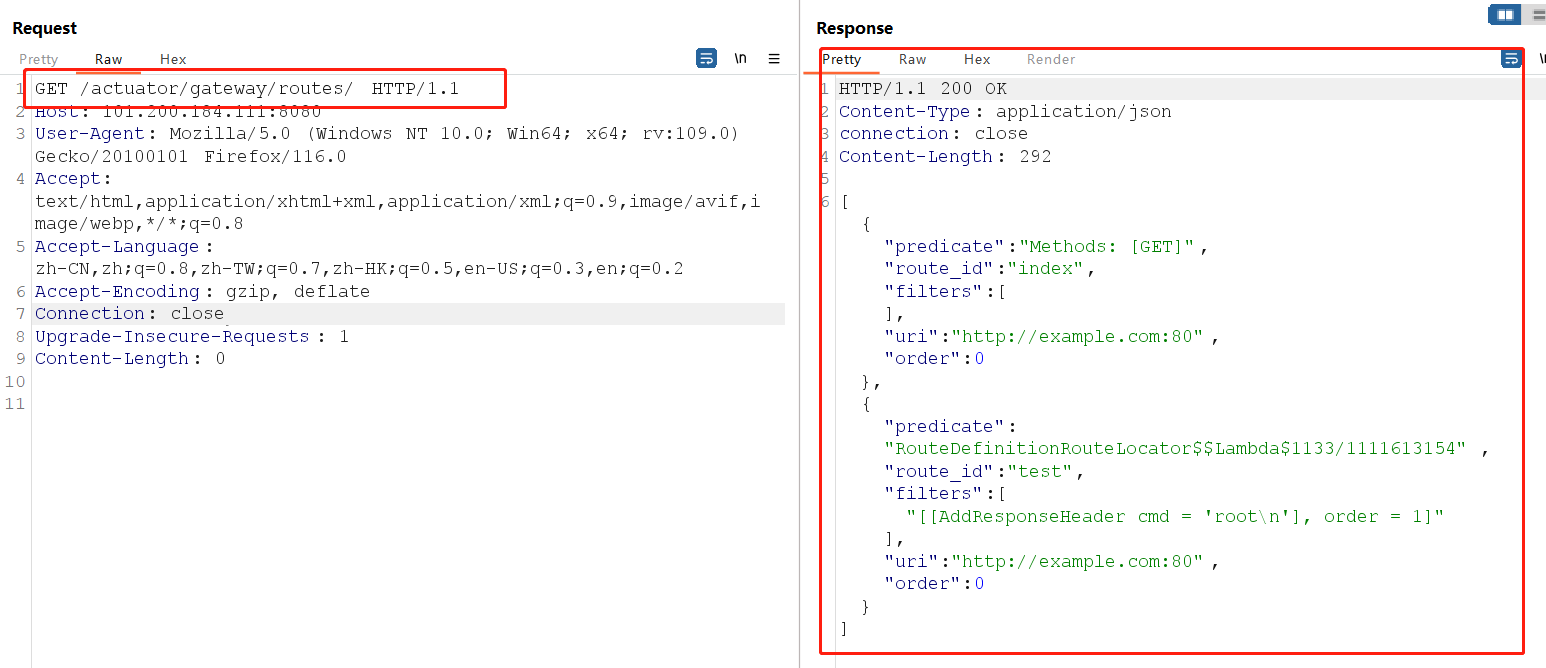Select the side-by-side panel layout icon
The height and width of the screenshot is (668, 1546).
pyautogui.click(x=1503, y=14)
